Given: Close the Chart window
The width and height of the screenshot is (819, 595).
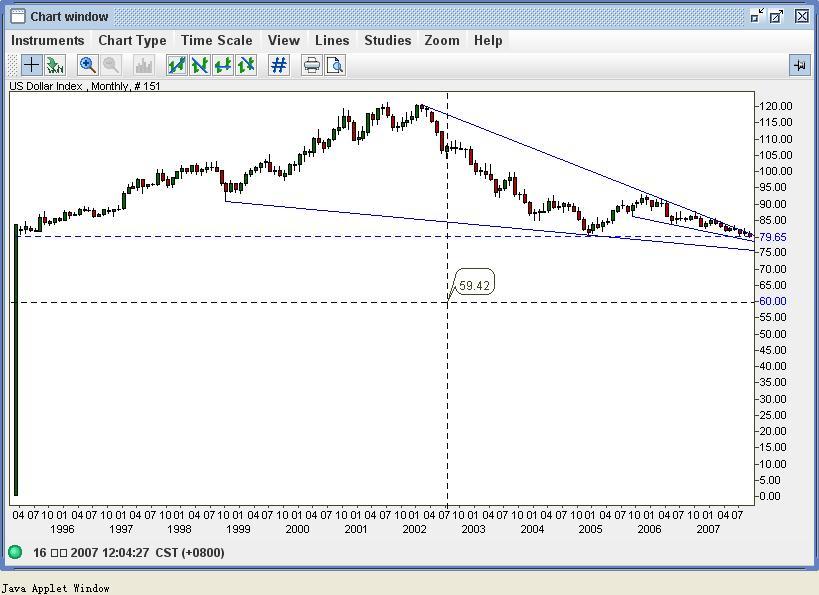Looking at the screenshot, I should [802, 16].
